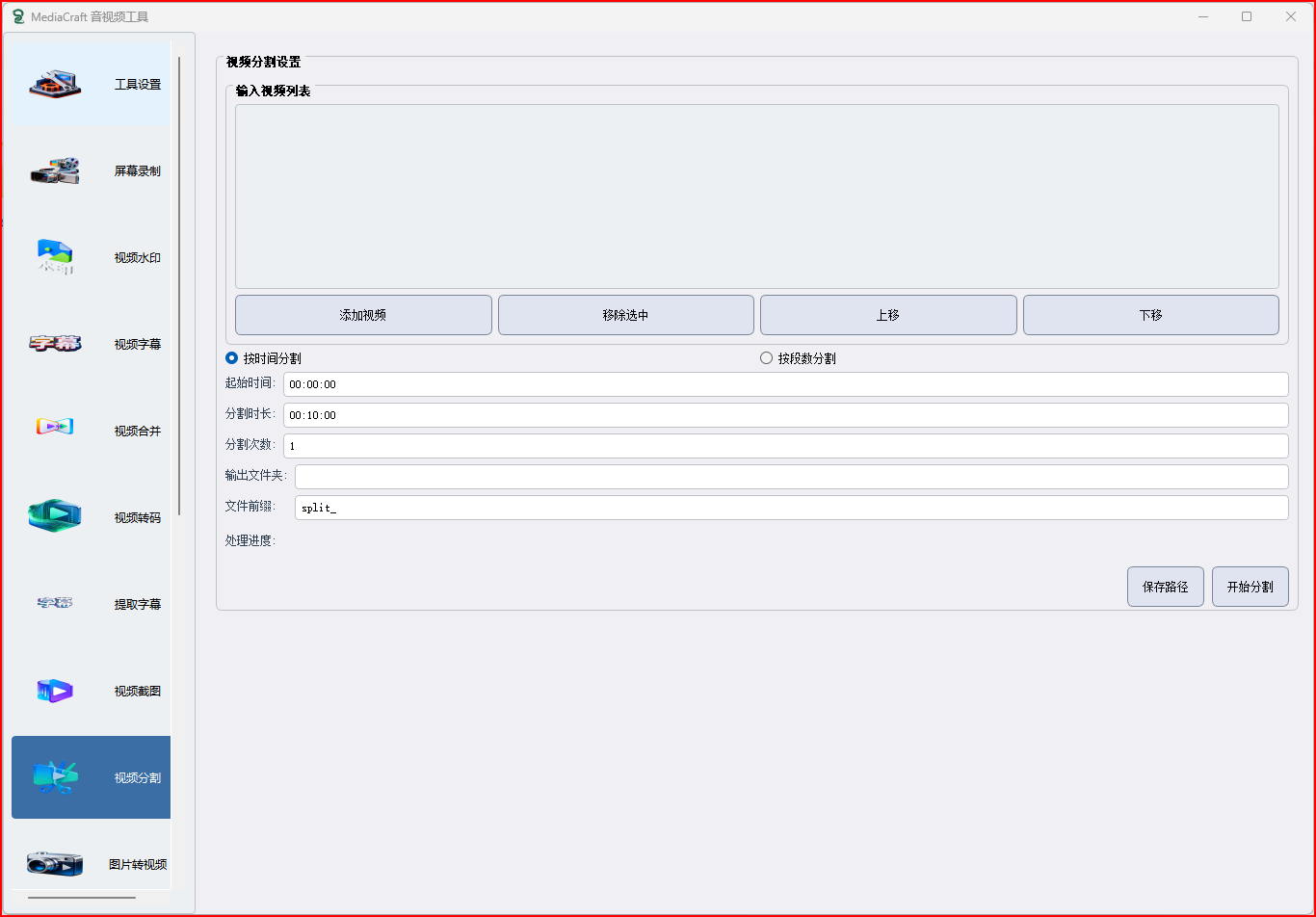Open the 图片转视频 camera icon
Image resolution: width=1316 pixels, height=917 pixels.
[55, 864]
